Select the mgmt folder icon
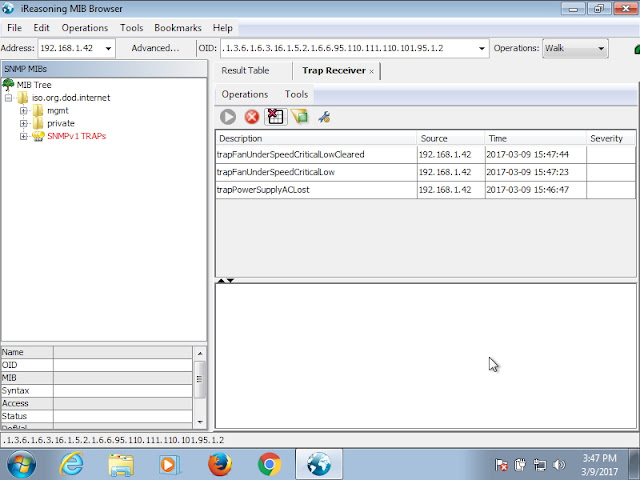This screenshot has height=480, width=640. [x=38, y=111]
